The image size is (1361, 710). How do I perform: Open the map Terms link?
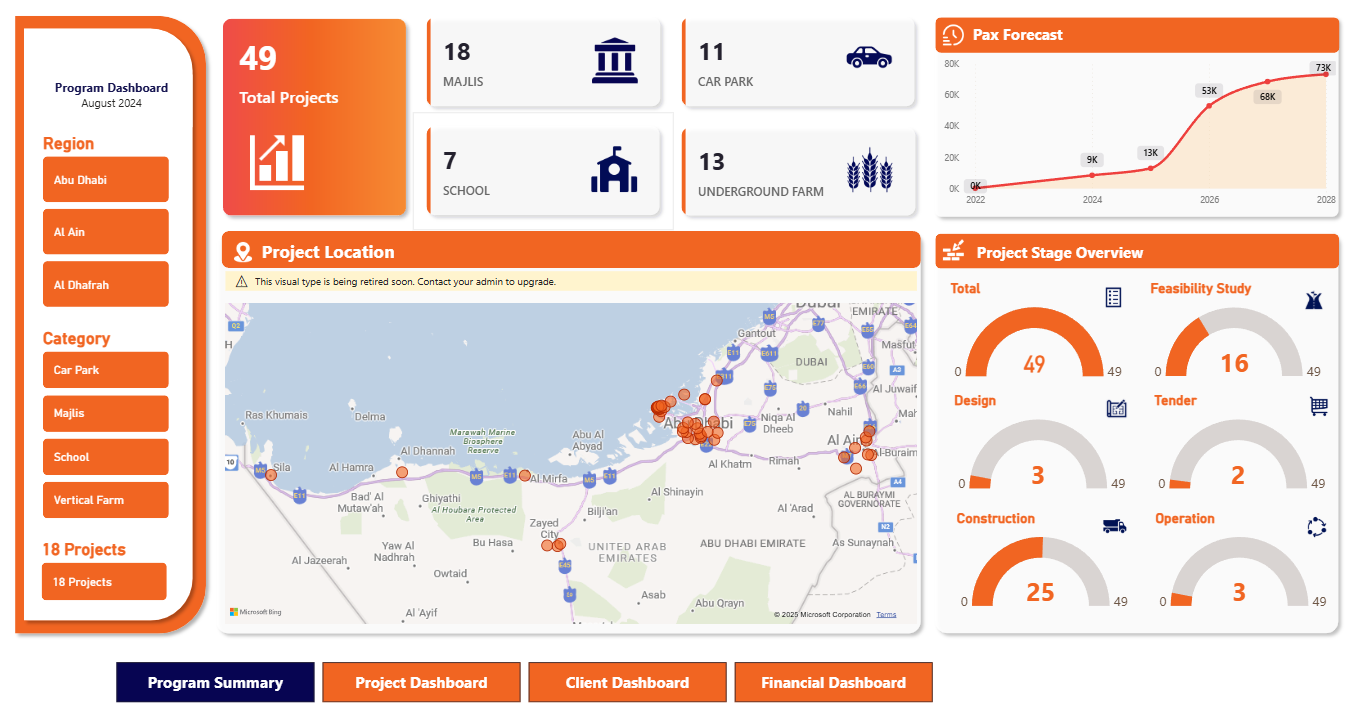[886, 614]
